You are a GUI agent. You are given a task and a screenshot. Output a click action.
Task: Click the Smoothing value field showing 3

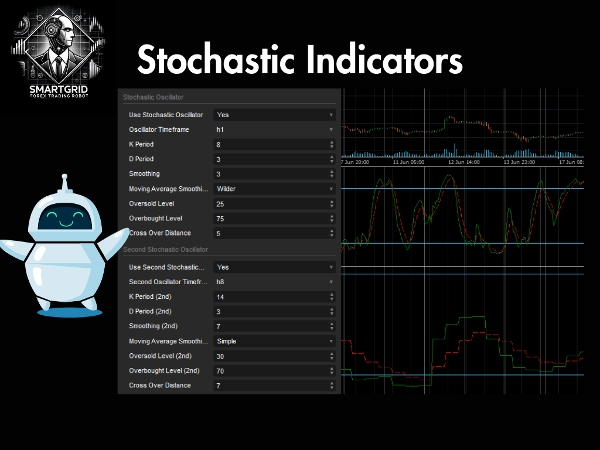pos(270,174)
